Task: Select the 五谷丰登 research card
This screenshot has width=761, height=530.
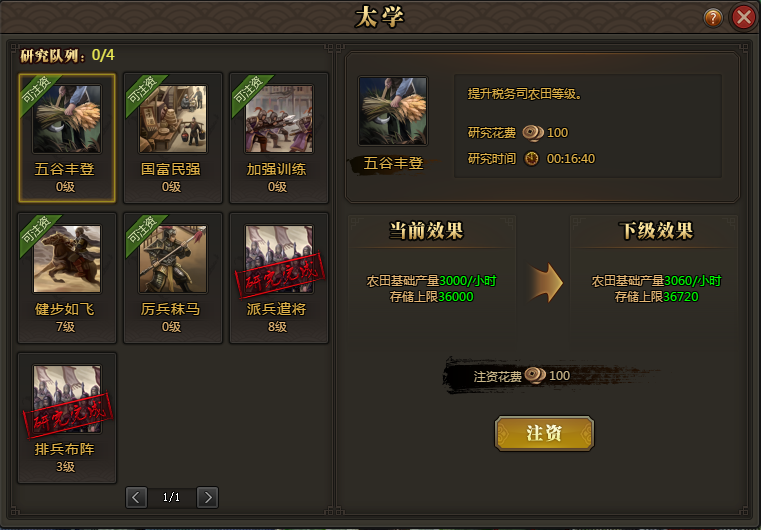Action: (x=67, y=138)
